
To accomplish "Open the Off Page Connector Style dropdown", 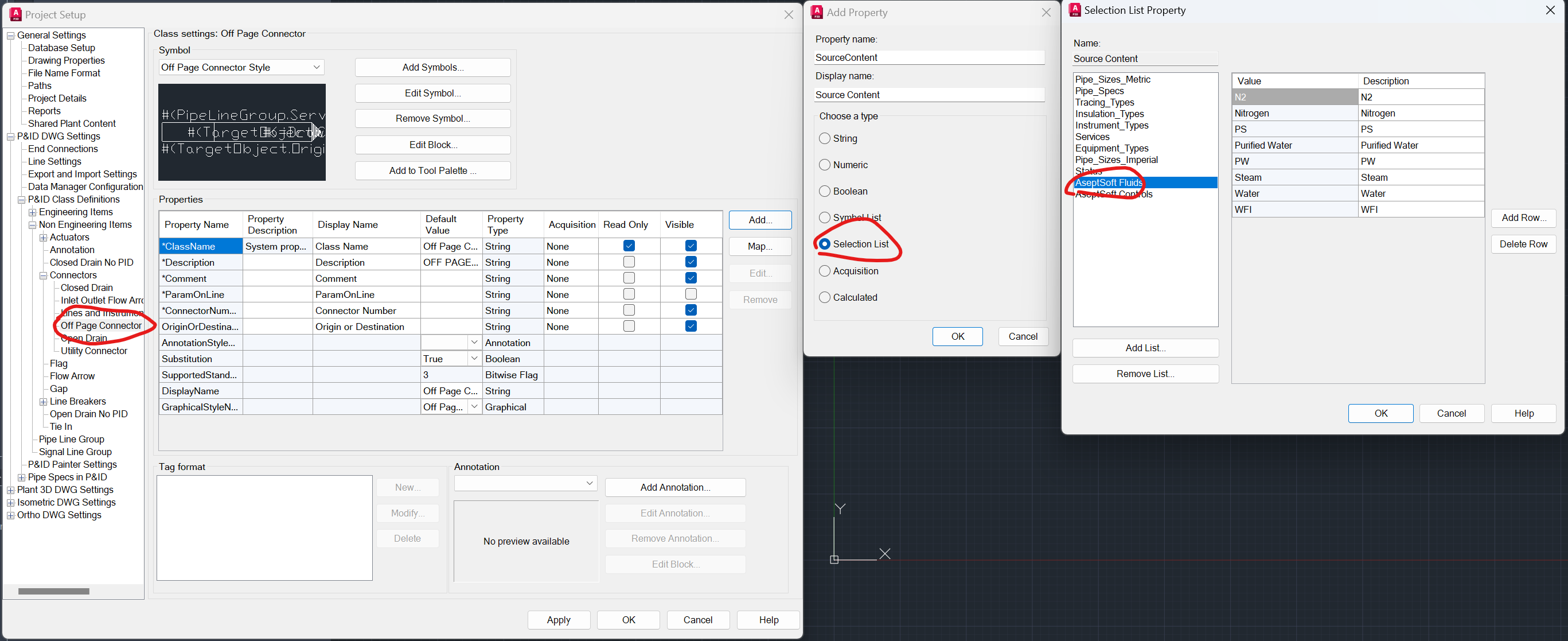I will tap(317, 67).
